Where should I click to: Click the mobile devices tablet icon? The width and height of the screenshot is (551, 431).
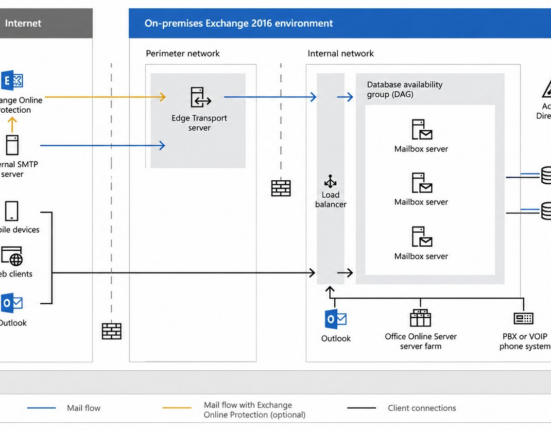pyautogui.click(x=12, y=211)
